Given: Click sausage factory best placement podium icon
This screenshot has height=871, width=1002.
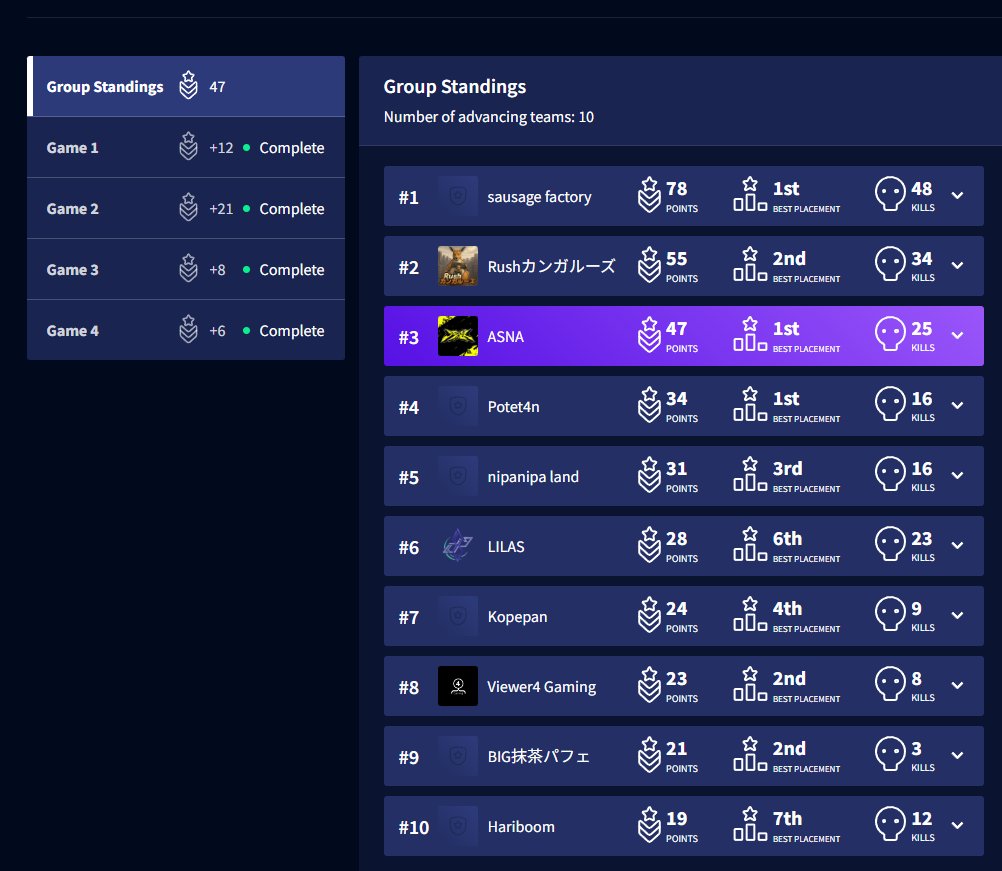Looking at the screenshot, I should click(x=750, y=194).
